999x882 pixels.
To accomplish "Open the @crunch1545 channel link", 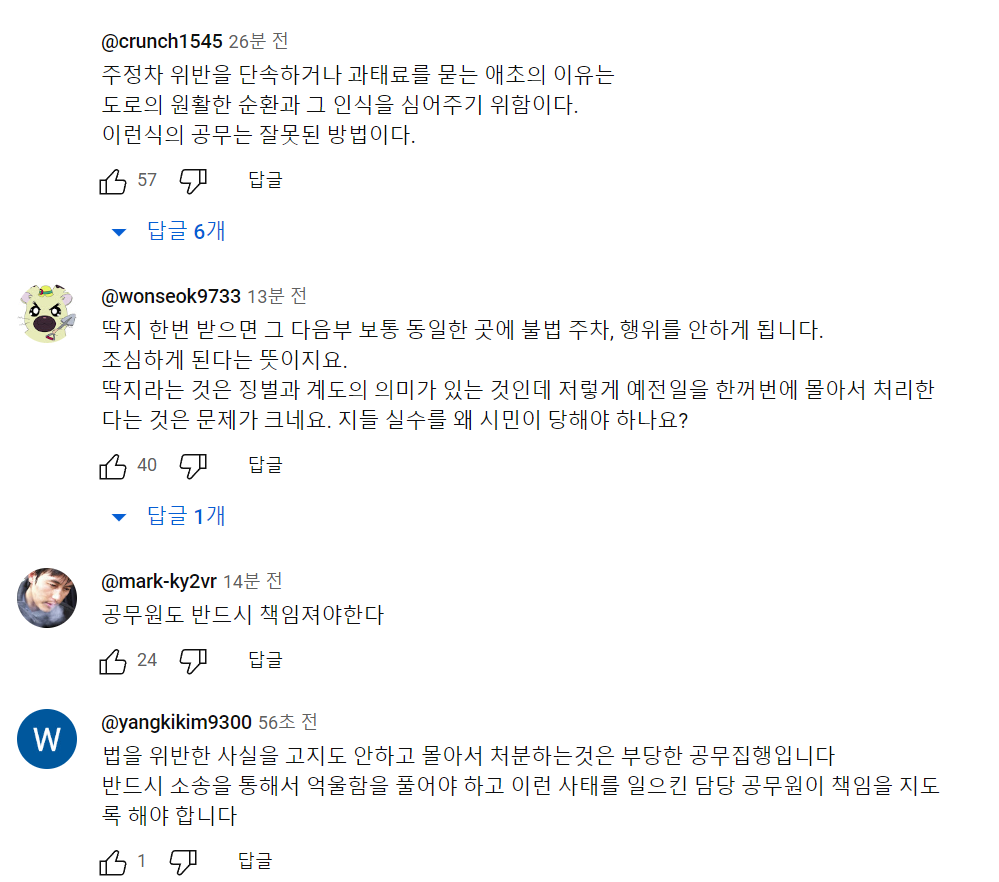I will tap(161, 42).
